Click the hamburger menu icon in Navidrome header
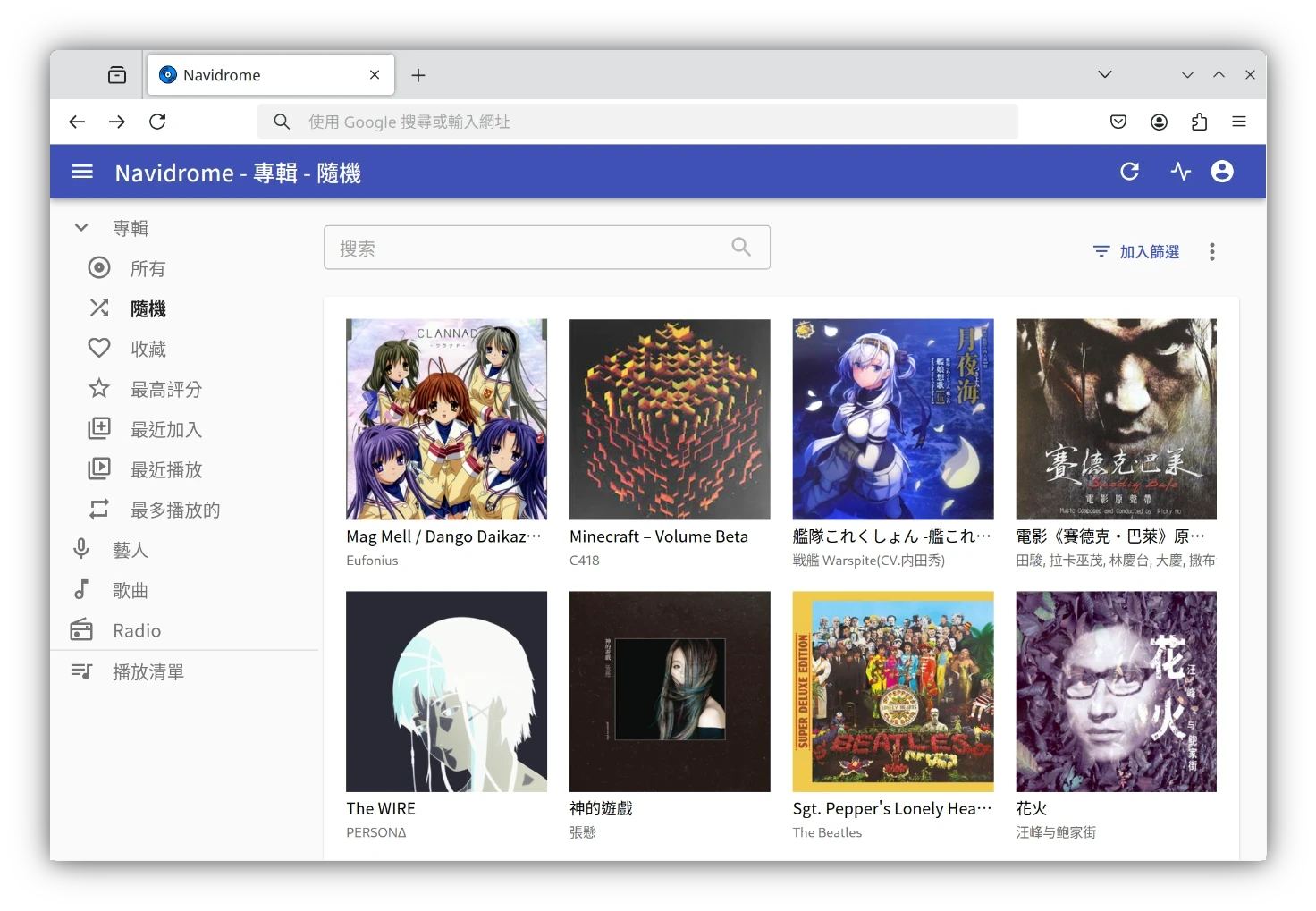 (x=82, y=172)
